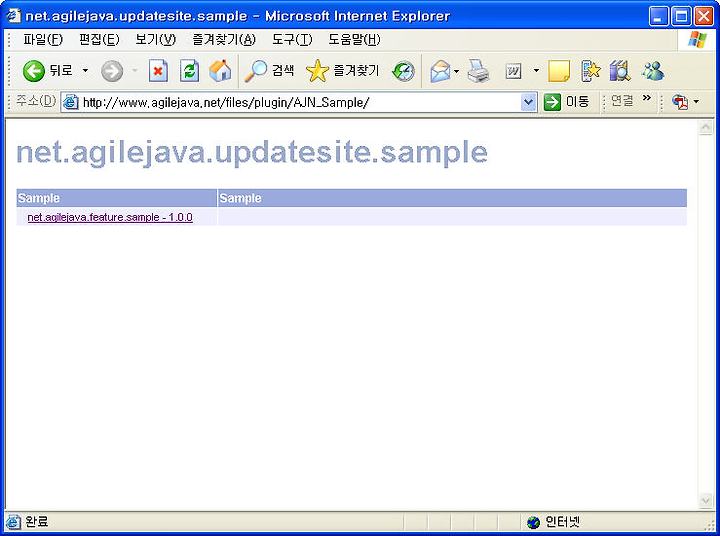This screenshot has width=720, height=536.
Task: Click the scrollbar up arrow
Action: point(705,127)
